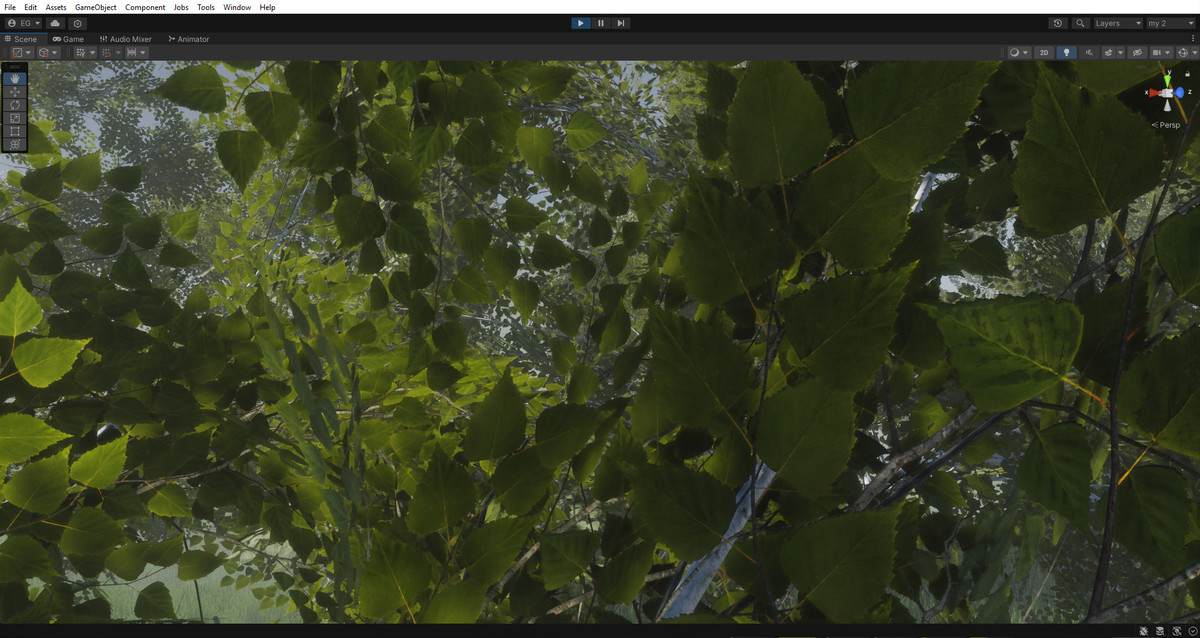The height and width of the screenshot is (638, 1200).
Task: Toggle scene lighting bulb button
Action: [1066, 52]
